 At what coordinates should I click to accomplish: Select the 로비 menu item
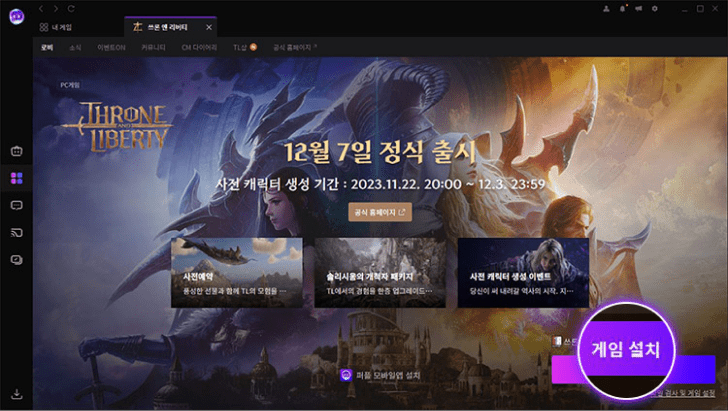[x=47, y=47]
